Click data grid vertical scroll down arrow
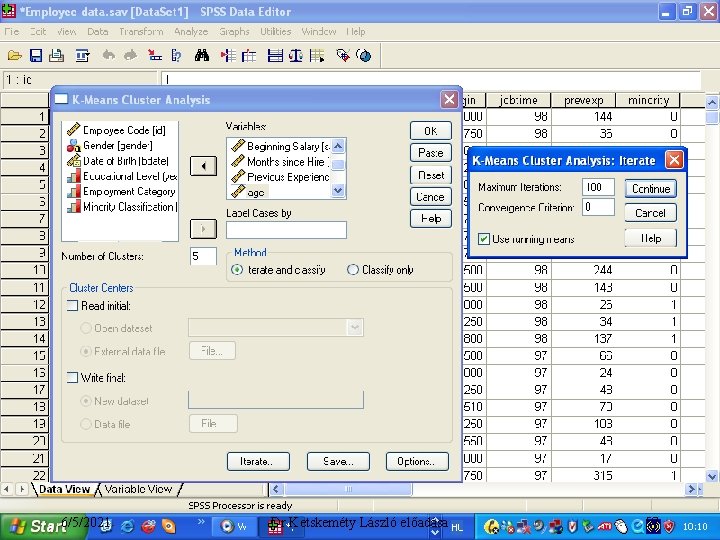Image resolution: width=720 pixels, height=540 pixels. pyautogui.click(x=712, y=476)
